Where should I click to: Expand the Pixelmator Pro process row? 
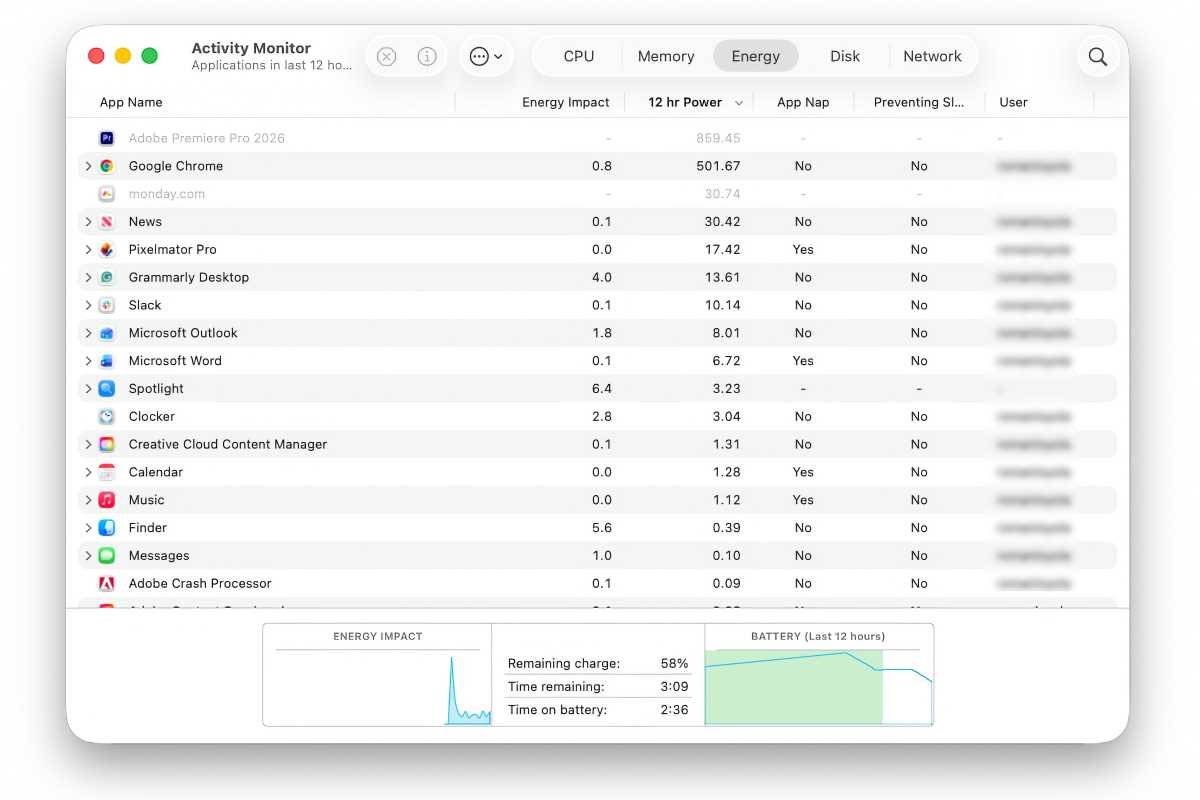[x=88, y=250]
